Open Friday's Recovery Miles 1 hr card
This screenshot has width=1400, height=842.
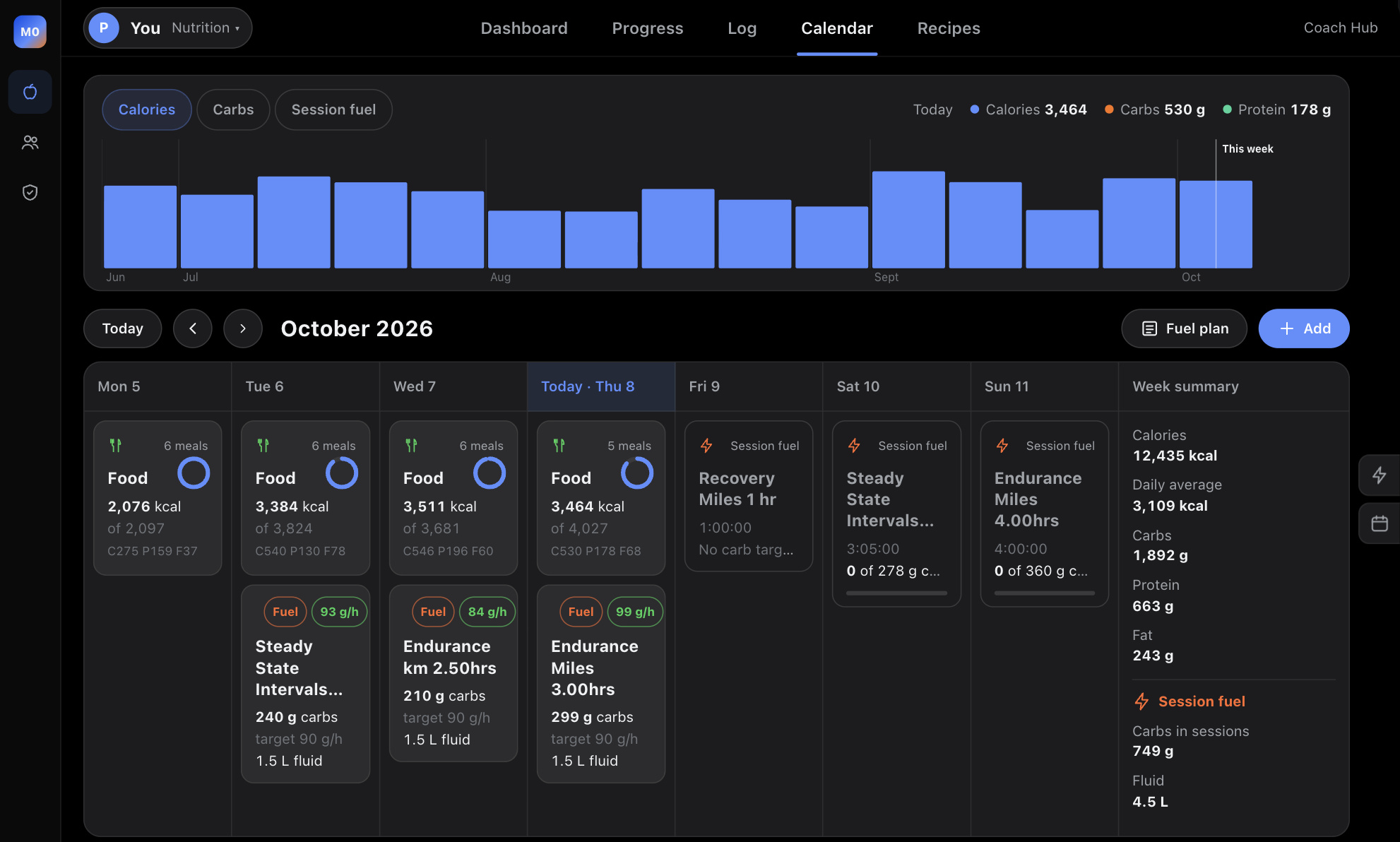tap(749, 497)
